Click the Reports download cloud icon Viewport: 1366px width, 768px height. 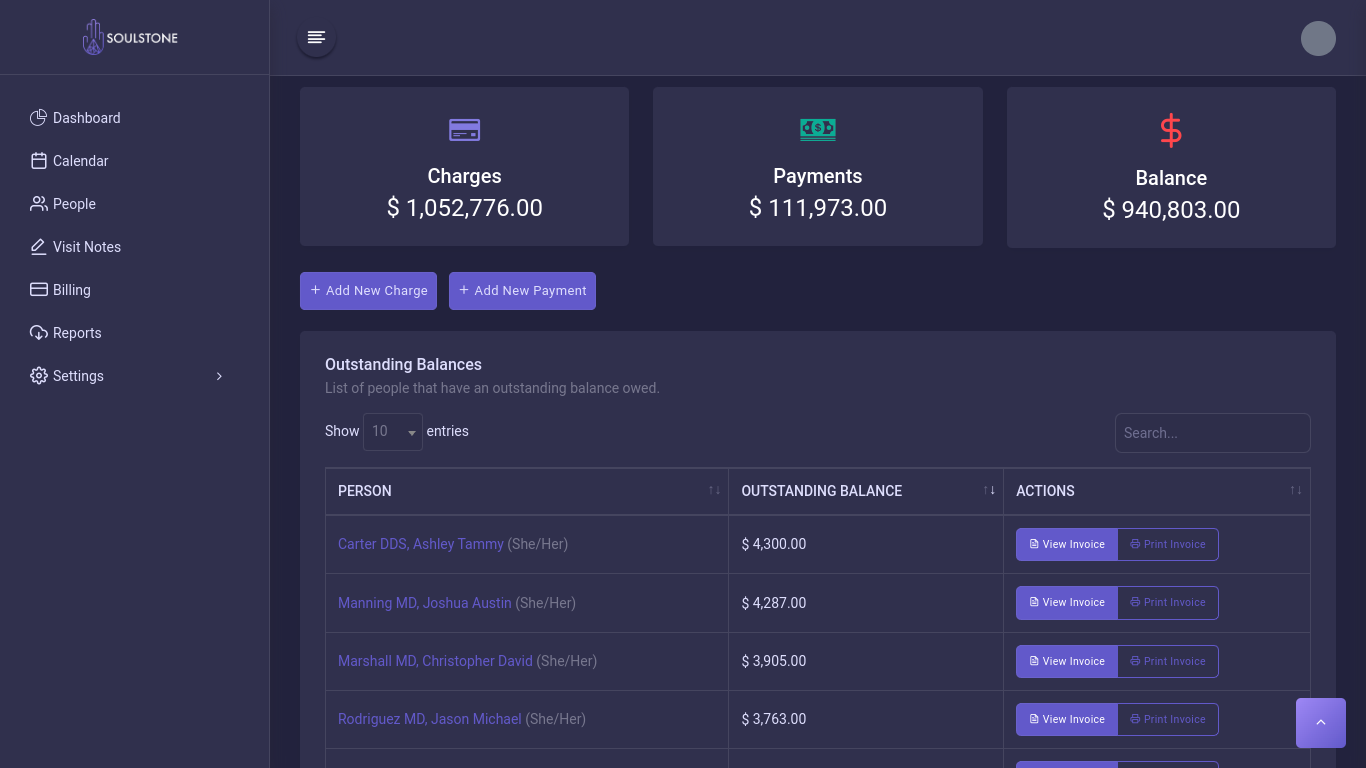[39, 333]
